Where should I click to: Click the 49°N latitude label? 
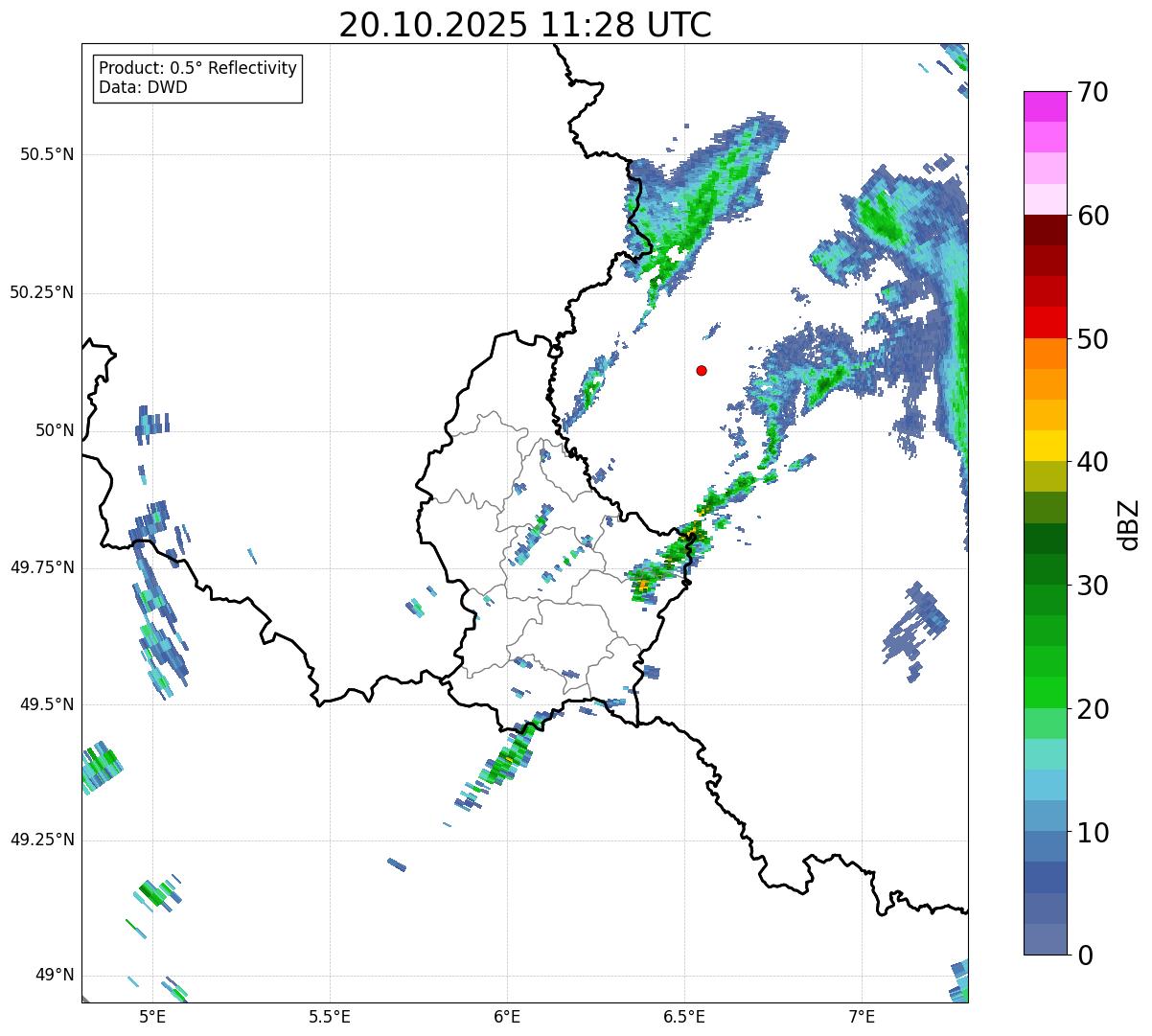click(x=55, y=975)
